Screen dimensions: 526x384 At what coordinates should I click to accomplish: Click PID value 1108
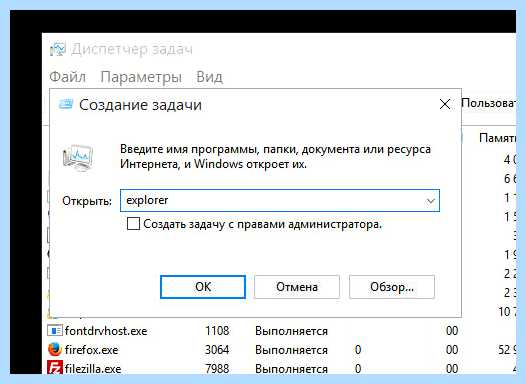point(217,331)
